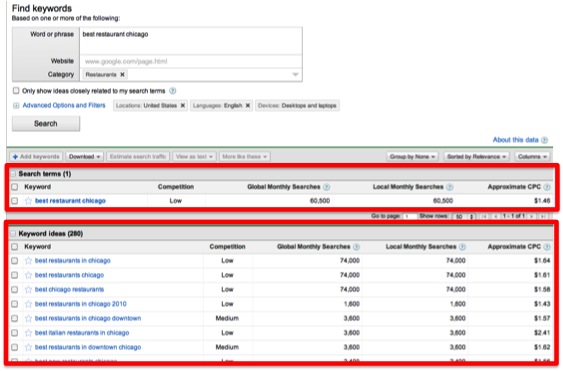Click help icon beside 'Only show ideas closely related'
This screenshot has height=371, width=563.
[172, 91]
